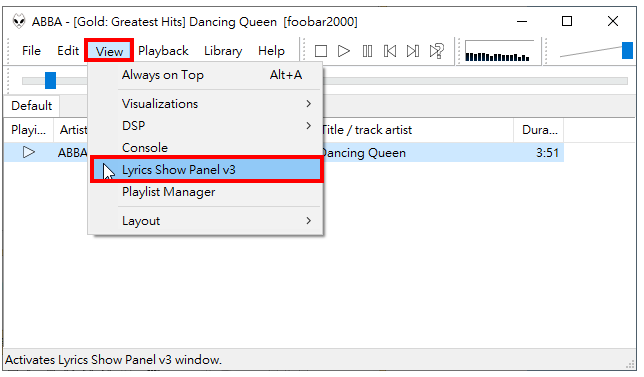The image size is (644, 377).
Task: Click the seekbar position handle
Action: pos(50,80)
